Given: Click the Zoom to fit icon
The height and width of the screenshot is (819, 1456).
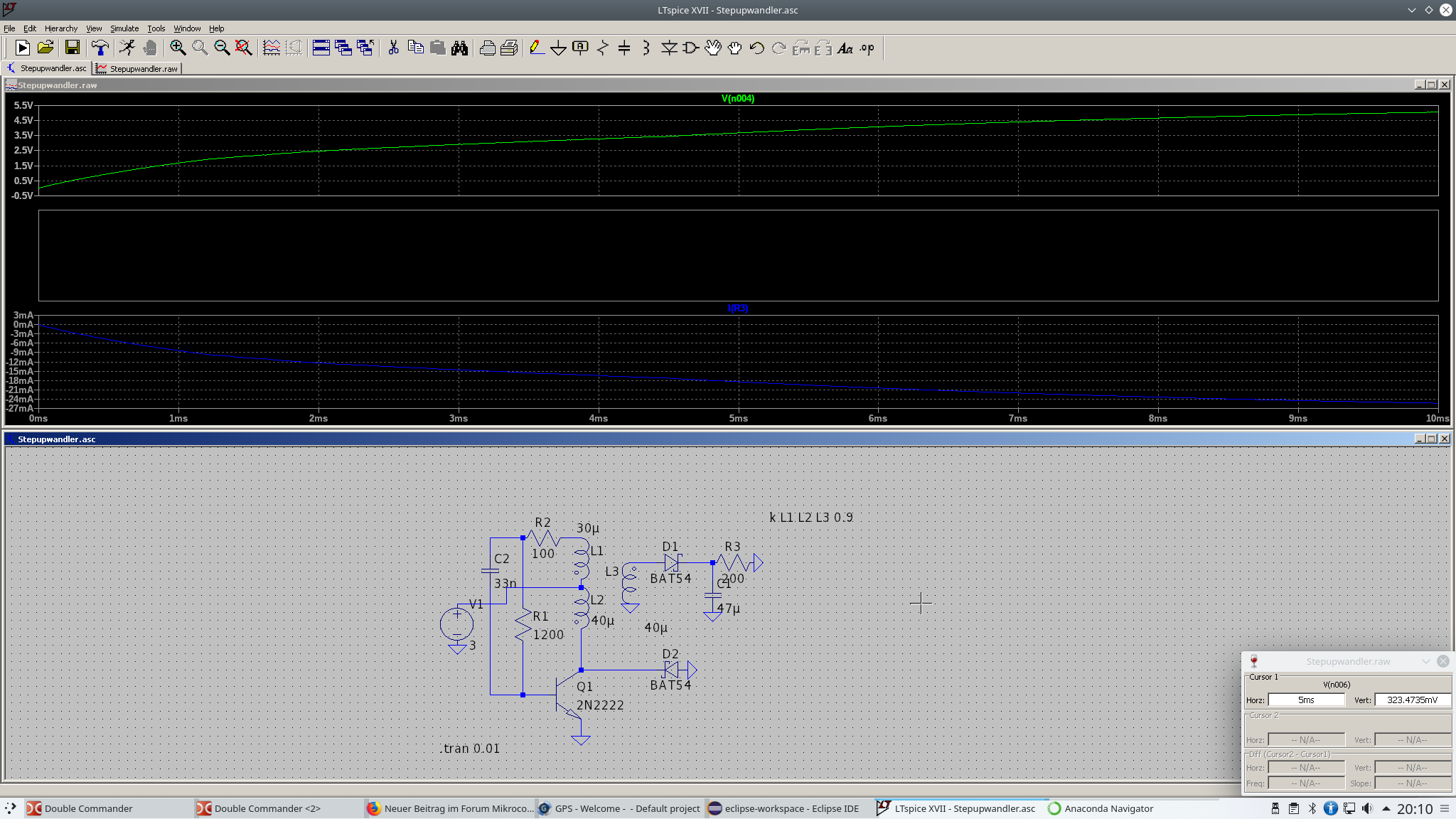Looking at the screenshot, I should click(x=244, y=48).
